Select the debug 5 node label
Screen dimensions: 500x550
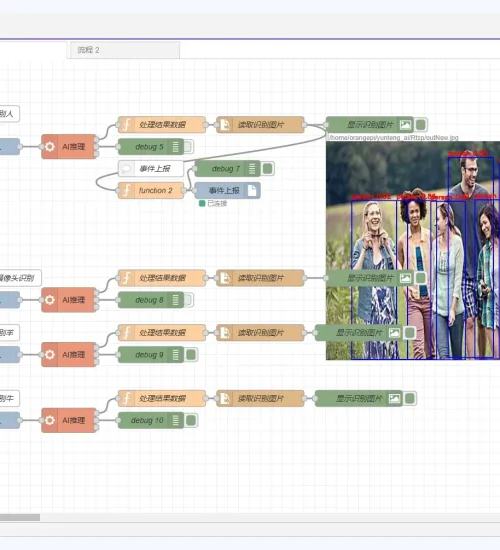[x=149, y=147]
